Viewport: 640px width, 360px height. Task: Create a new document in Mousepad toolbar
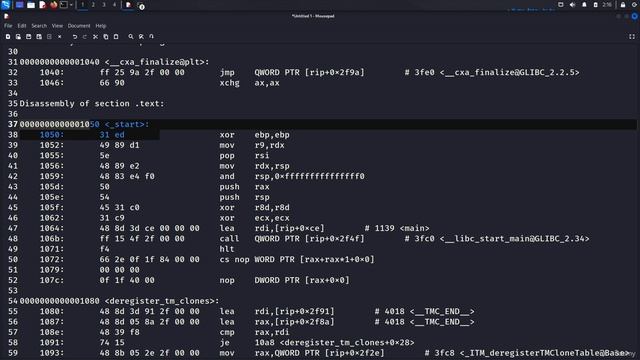(x=8, y=37)
